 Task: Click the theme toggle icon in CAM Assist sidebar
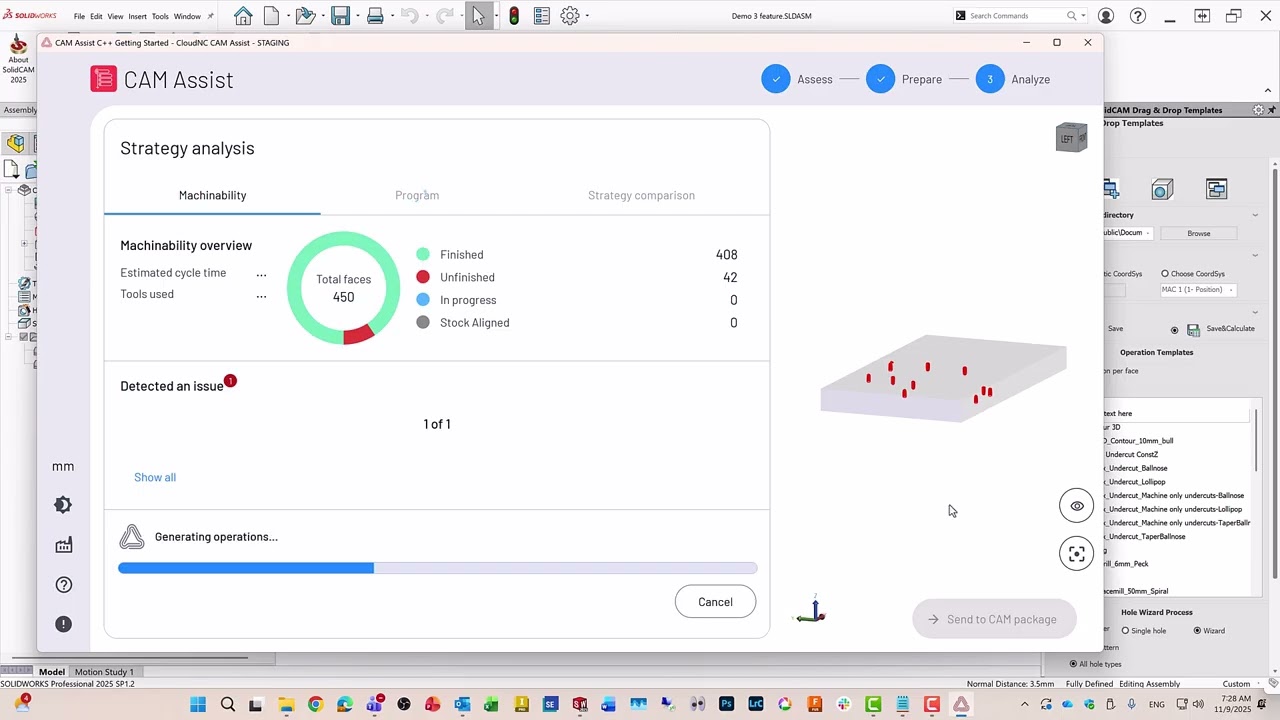coord(63,505)
